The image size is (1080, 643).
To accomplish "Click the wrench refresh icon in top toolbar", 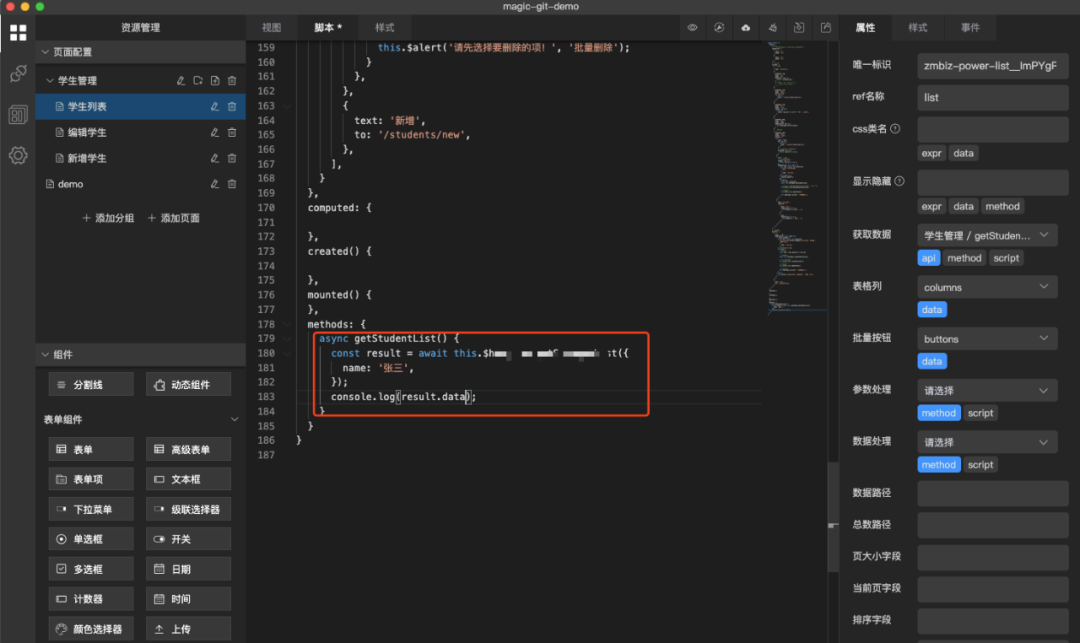I will pyautogui.click(x=719, y=28).
